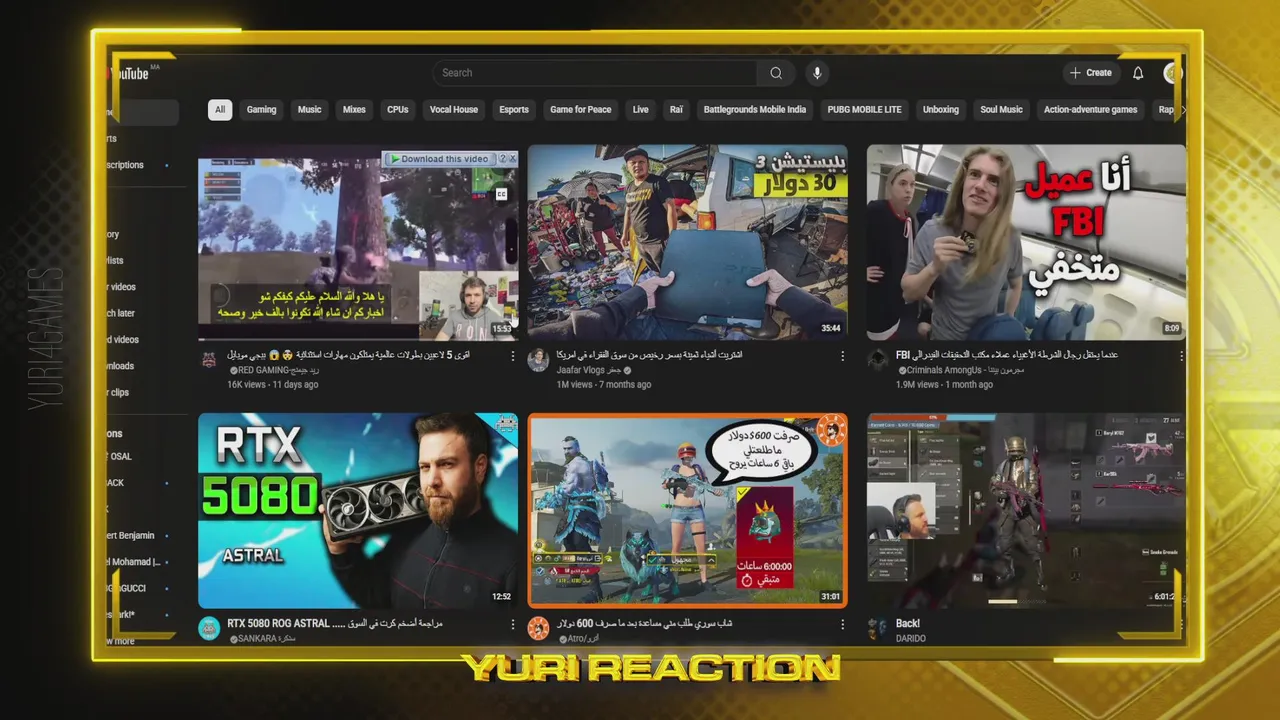Viewport: 1280px width, 720px height.
Task: Open the RTX 5080 ROG ASTRAL title
Action: click(335, 623)
